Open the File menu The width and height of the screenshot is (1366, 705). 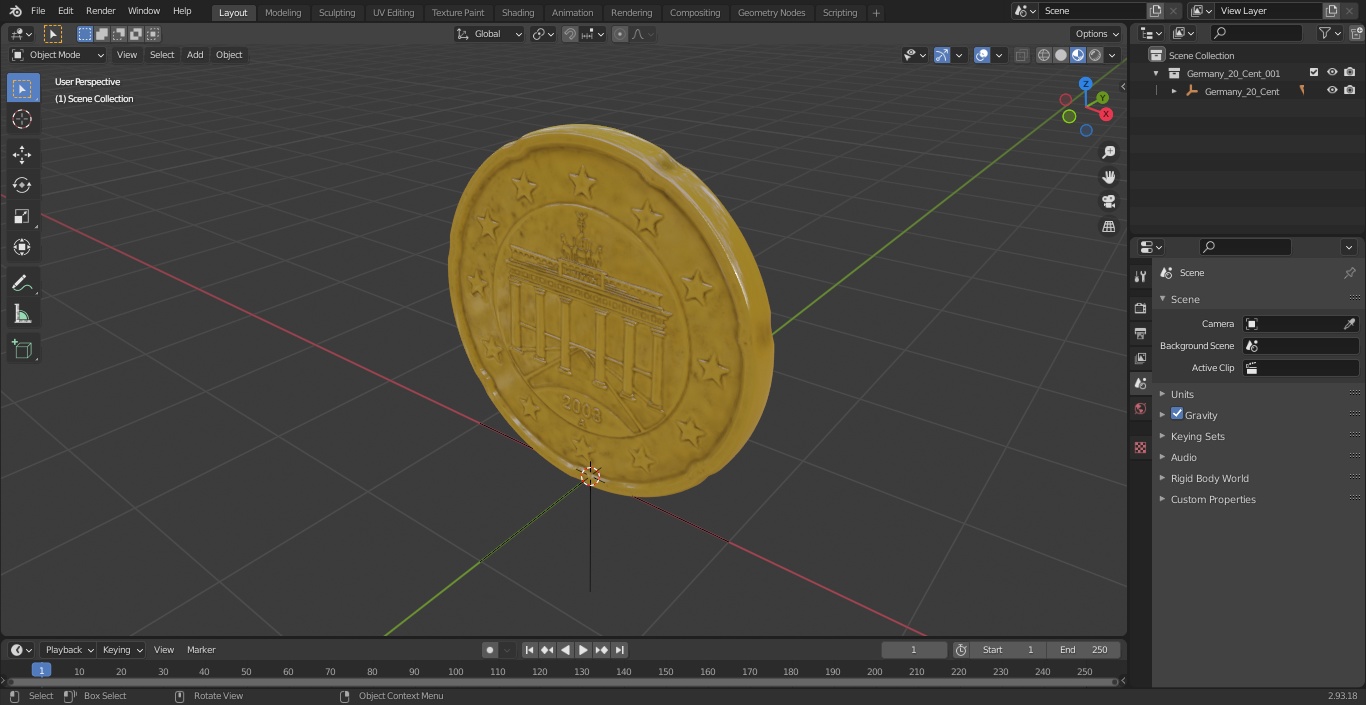point(38,11)
